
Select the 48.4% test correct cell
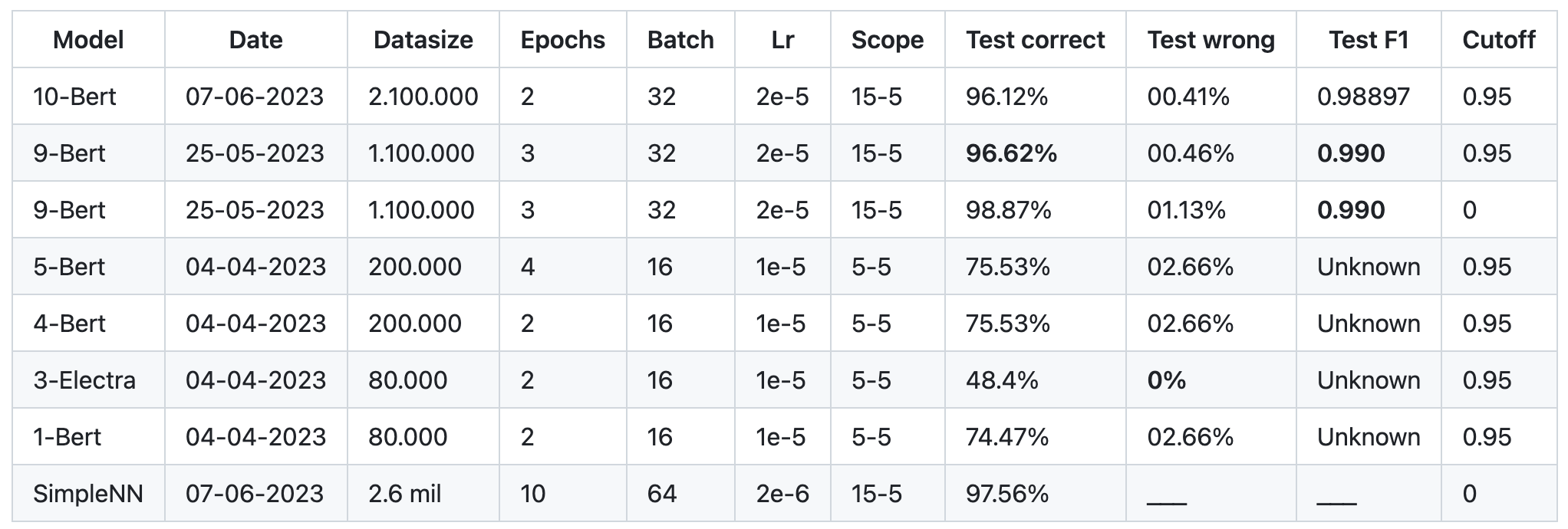(x=1002, y=380)
